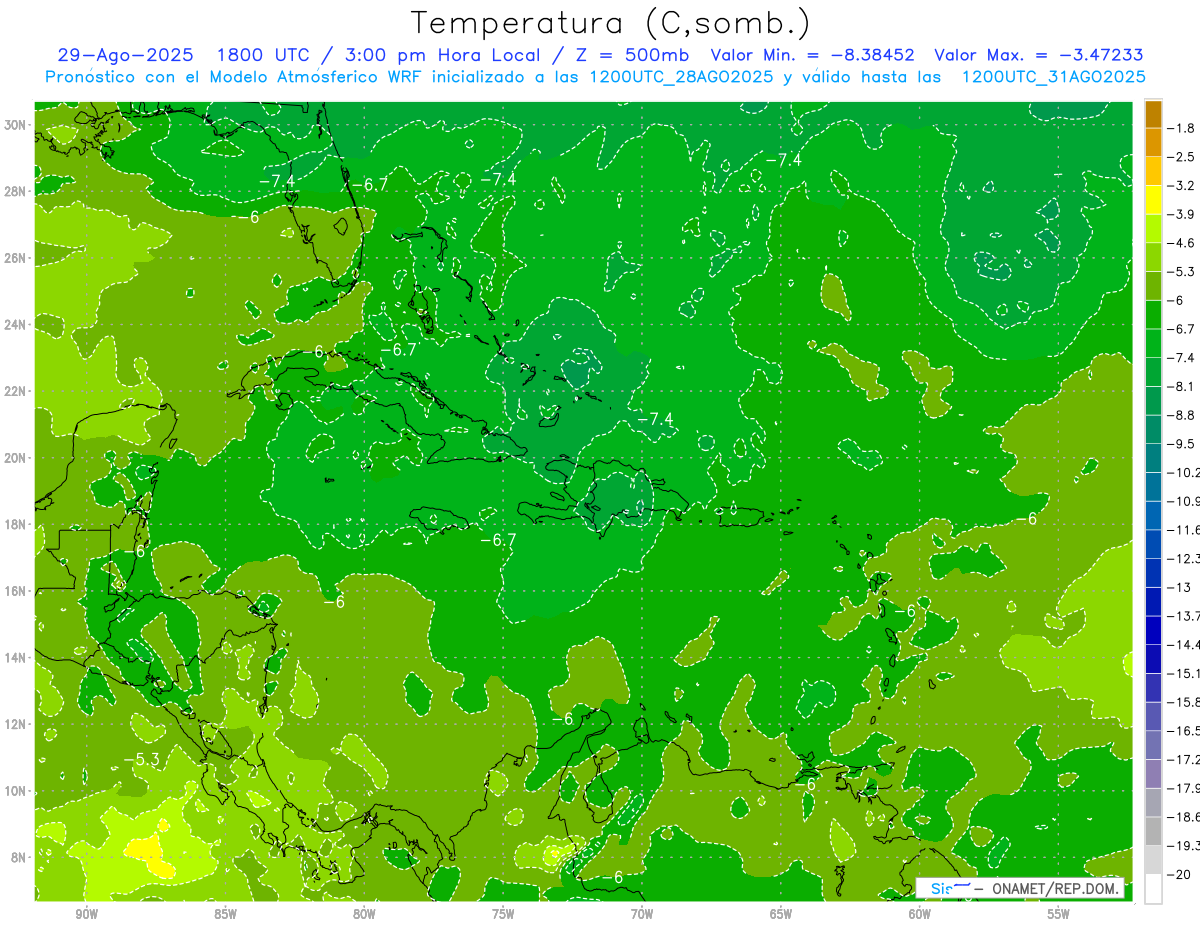
Task: Click the '80W' longitude axis label
Action: coord(365,914)
